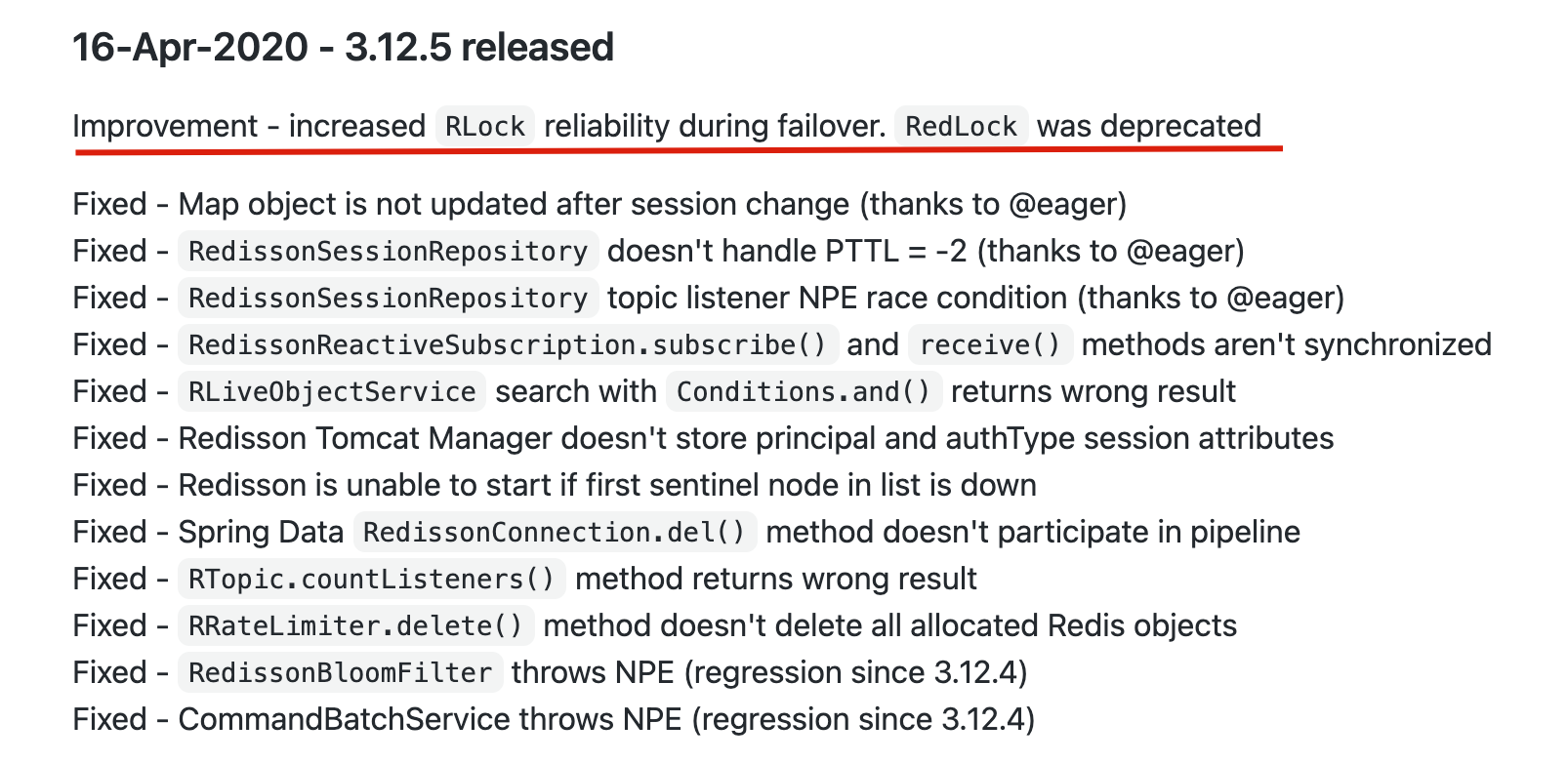The width and height of the screenshot is (1568, 763).
Task: Click the RTopic.countListeners() code label
Action: (371, 579)
